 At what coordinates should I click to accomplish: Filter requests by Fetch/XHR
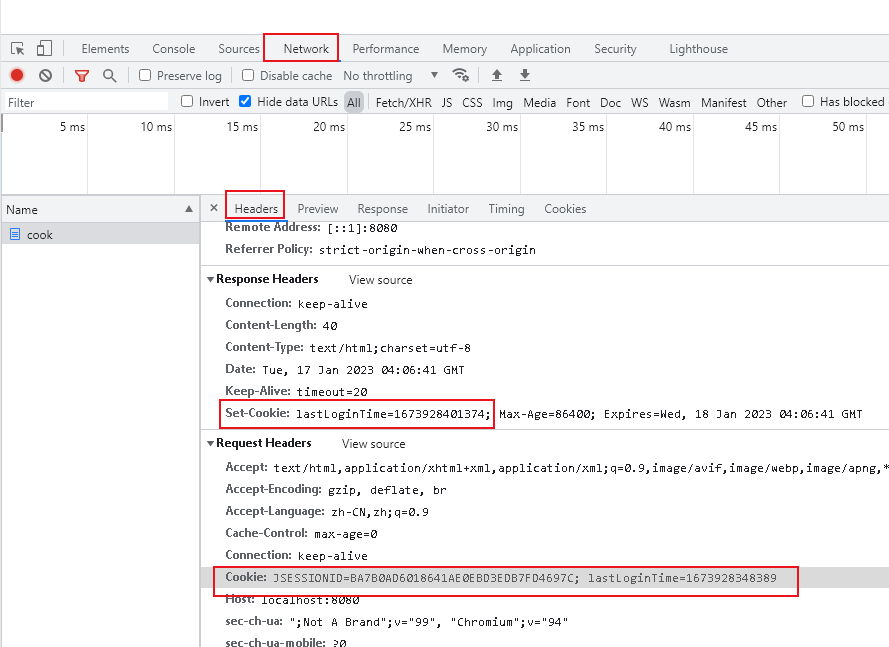(404, 103)
